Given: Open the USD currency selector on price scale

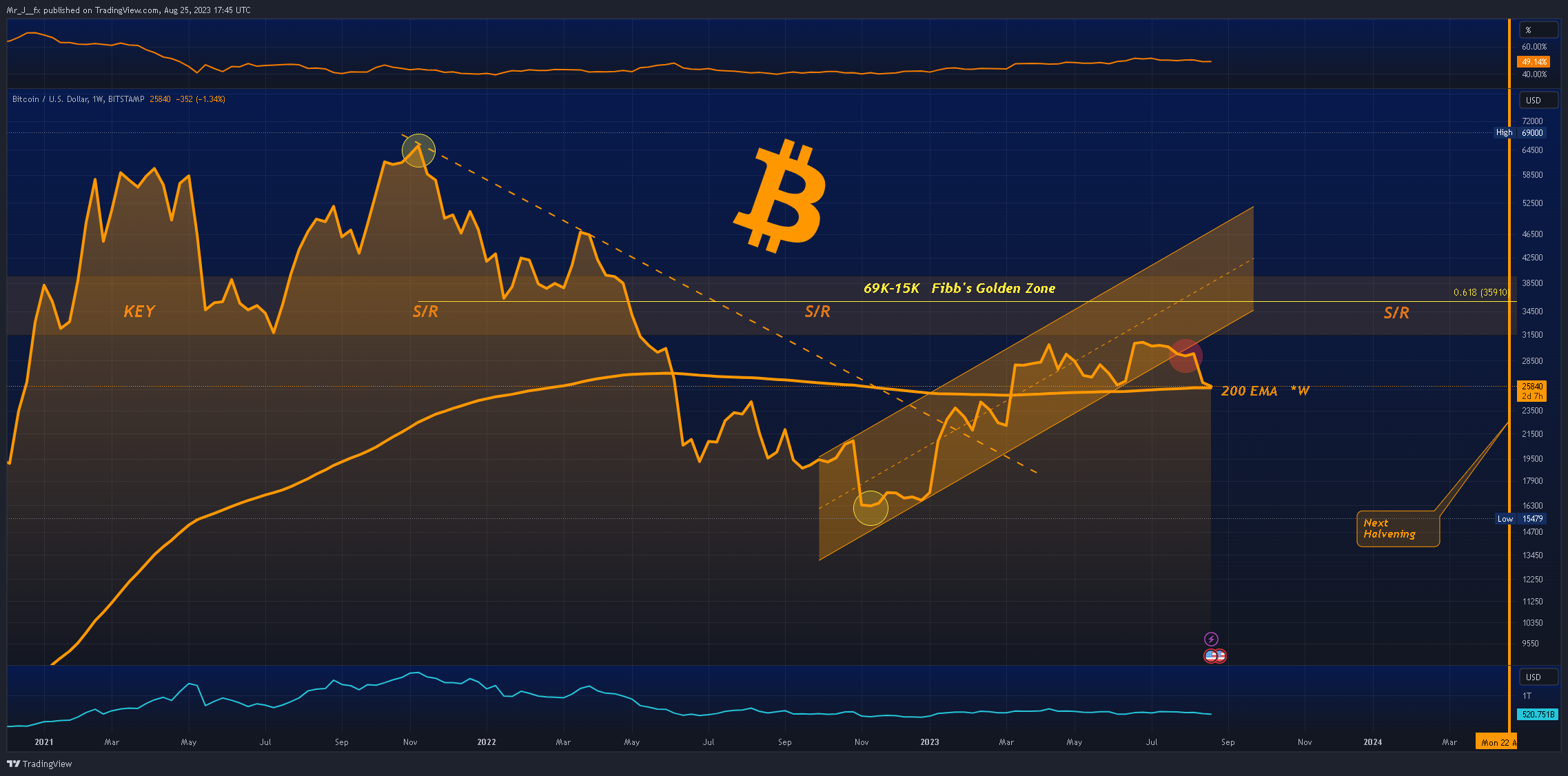Looking at the screenshot, I should point(1538,100).
